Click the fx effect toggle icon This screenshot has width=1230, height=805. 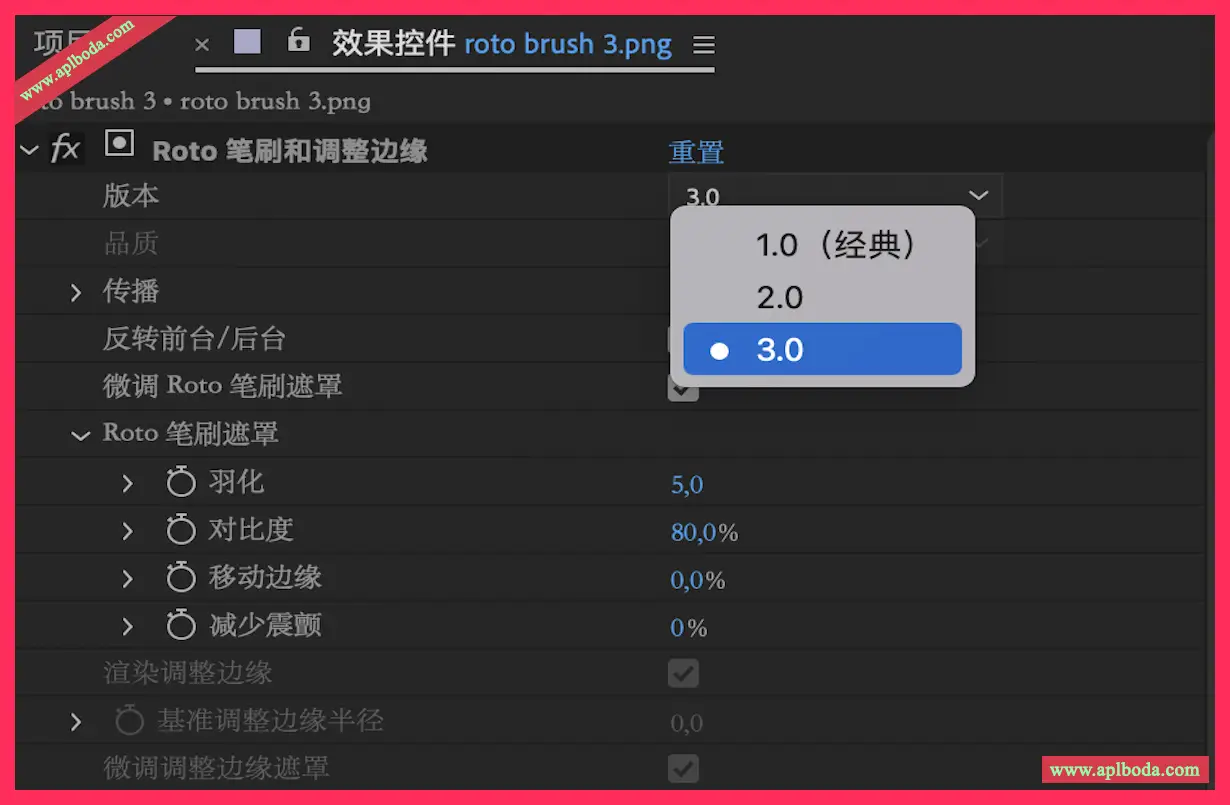(65, 149)
